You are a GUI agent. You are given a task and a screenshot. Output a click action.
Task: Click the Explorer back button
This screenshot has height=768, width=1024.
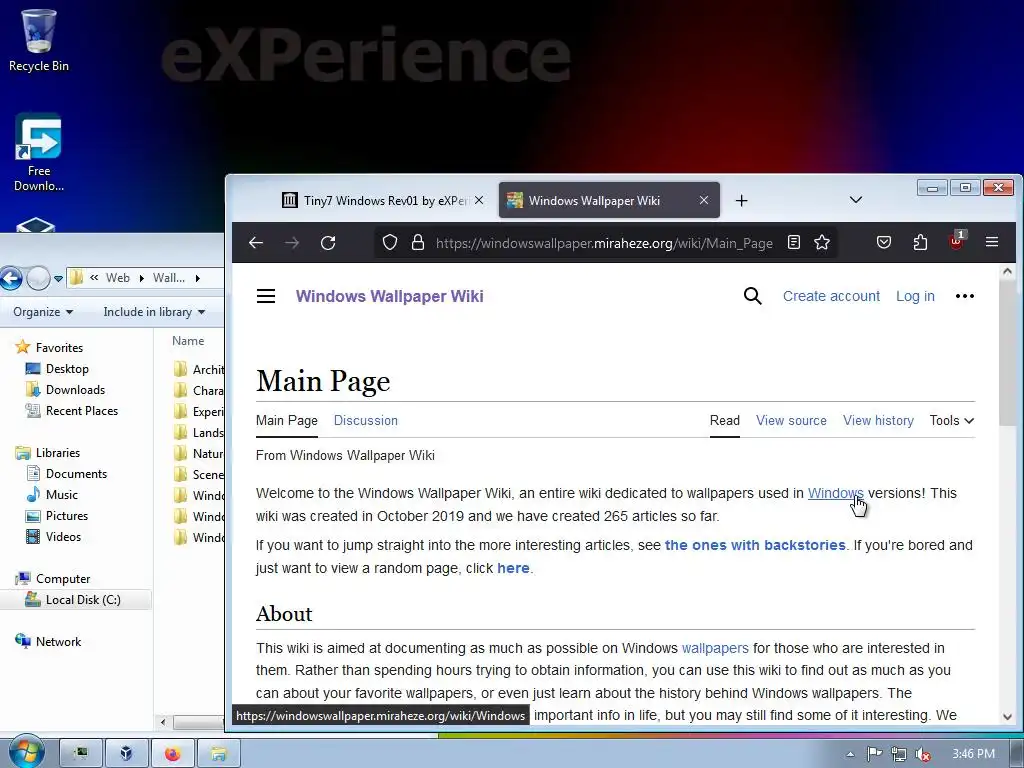tap(11, 278)
